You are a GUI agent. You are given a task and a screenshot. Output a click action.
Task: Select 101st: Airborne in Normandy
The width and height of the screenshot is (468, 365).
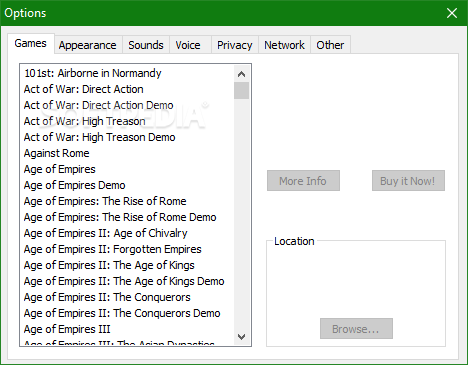(x=128, y=73)
